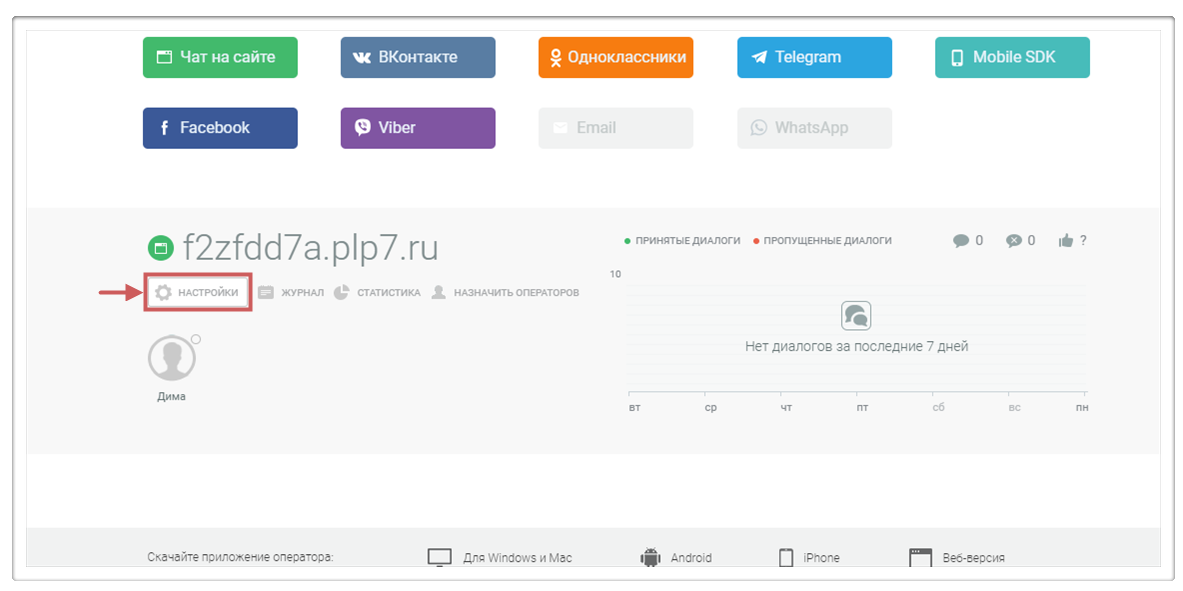1183x591 pixels.
Task: Connect the ВКонтакте channel
Action: 417,58
